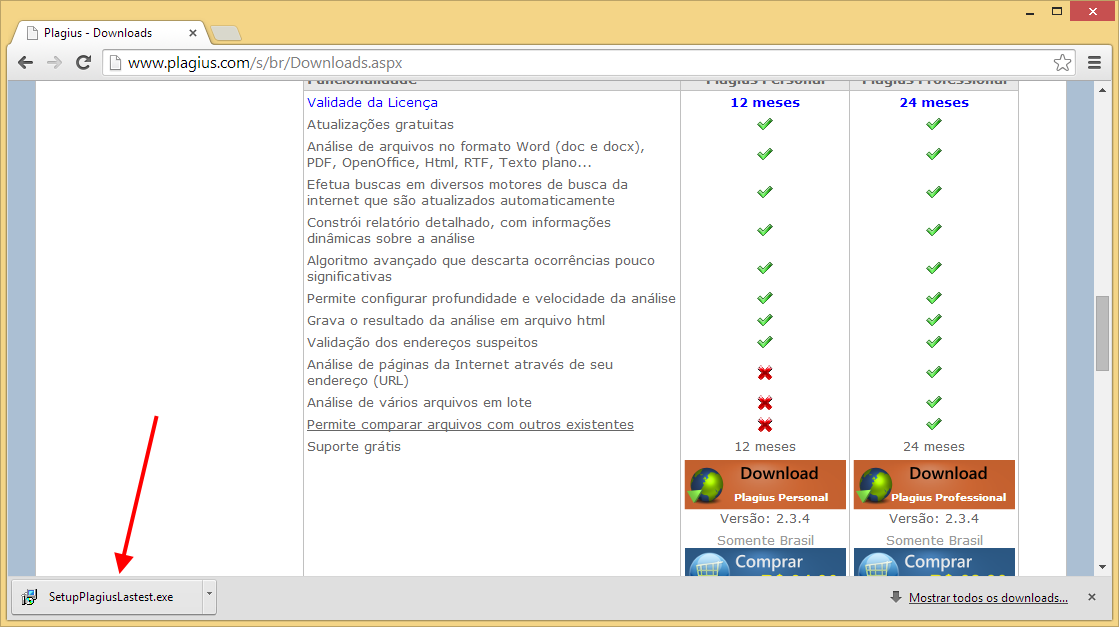Click the SetupPlagiusLastest.exe installer icon in downloads bar
The image size is (1119, 627).
point(29,596)
